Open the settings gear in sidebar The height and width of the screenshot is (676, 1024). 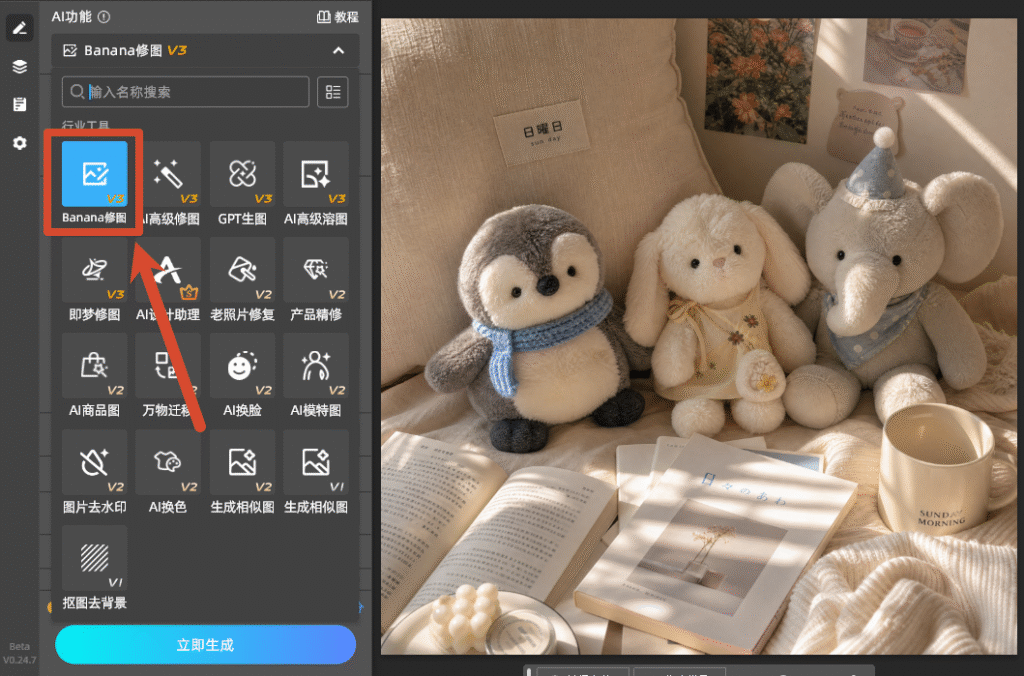pos(20,143)
